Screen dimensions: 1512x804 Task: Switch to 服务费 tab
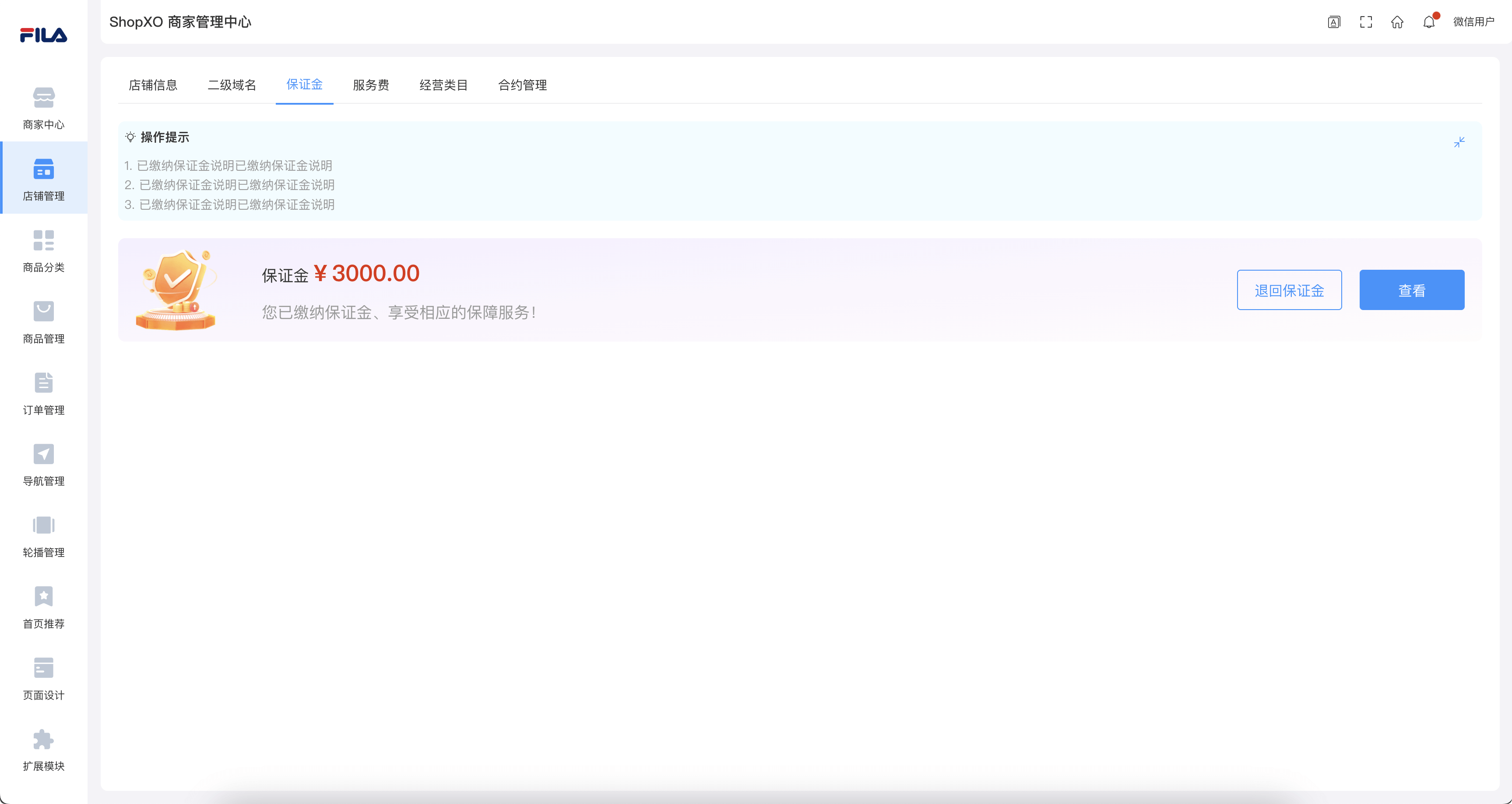371,85
